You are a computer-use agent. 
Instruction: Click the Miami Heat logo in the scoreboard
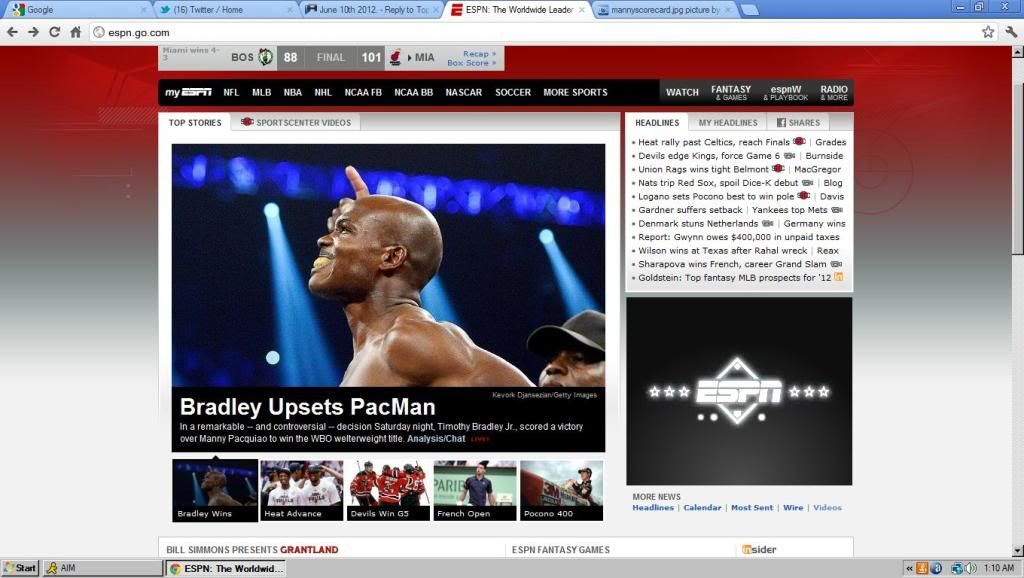[x=397, y=57]
